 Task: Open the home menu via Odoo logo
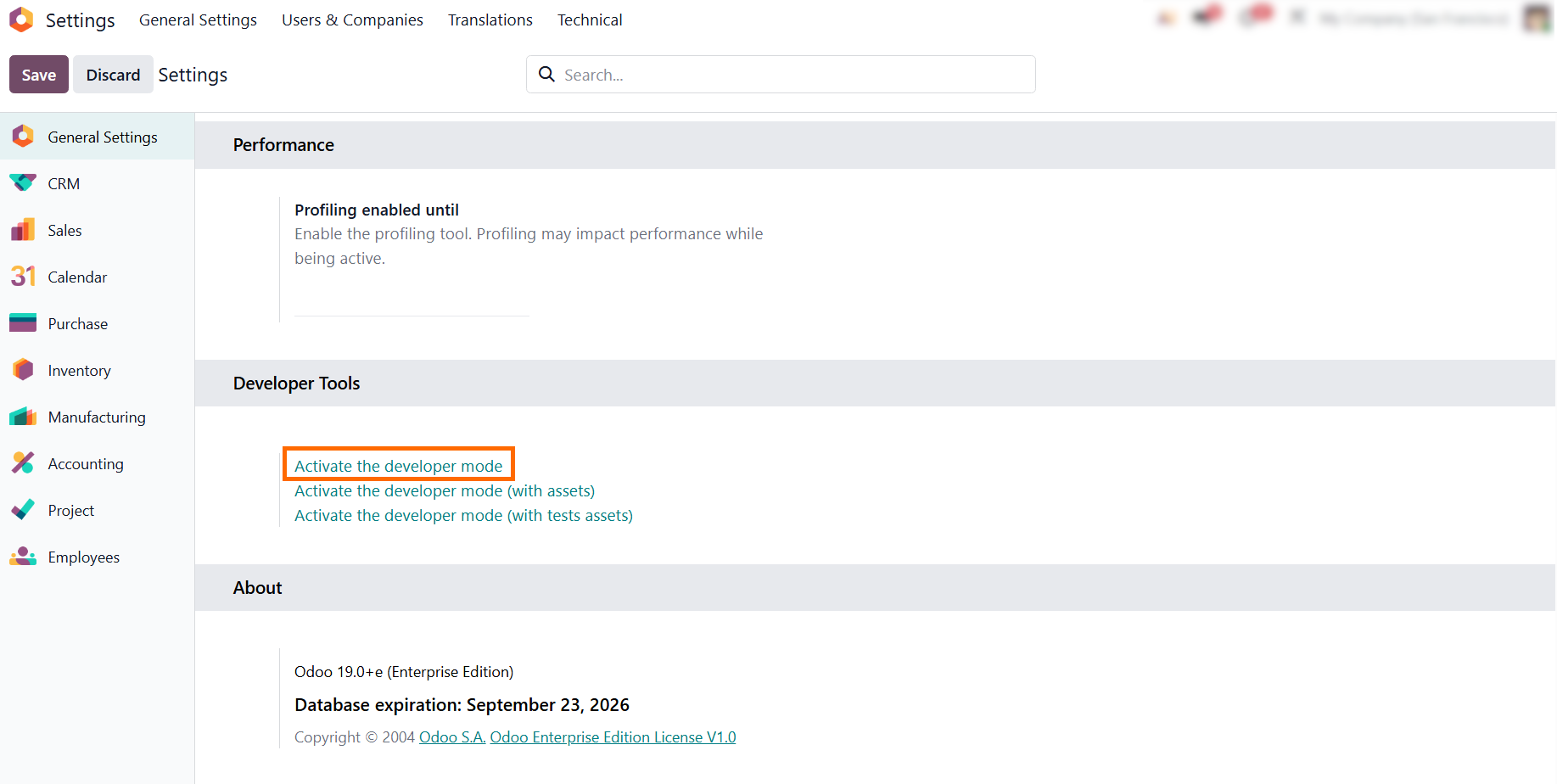[x=21, y=20]
